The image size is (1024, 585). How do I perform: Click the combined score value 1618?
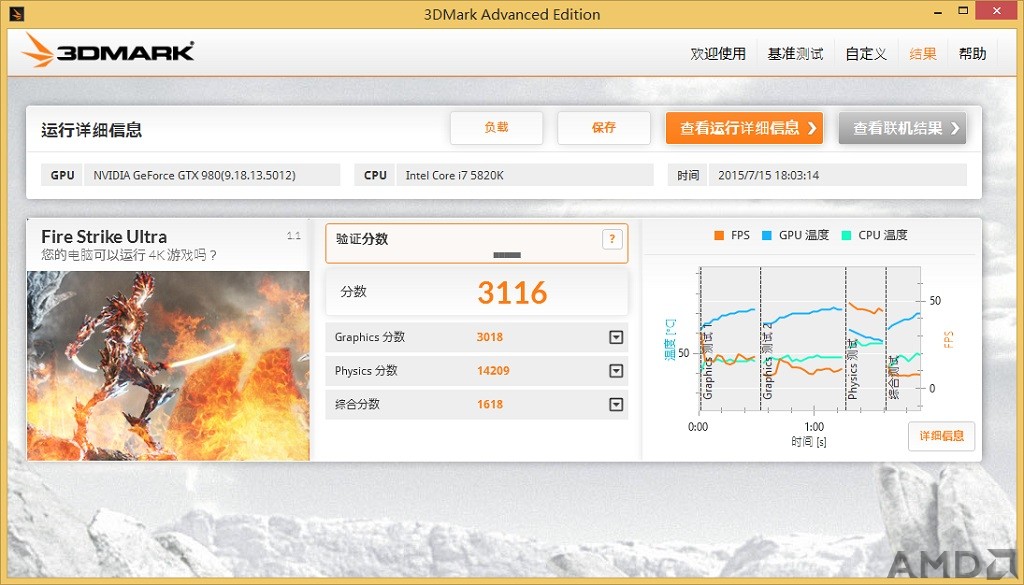pyautogui.click(x=490, y=405)
